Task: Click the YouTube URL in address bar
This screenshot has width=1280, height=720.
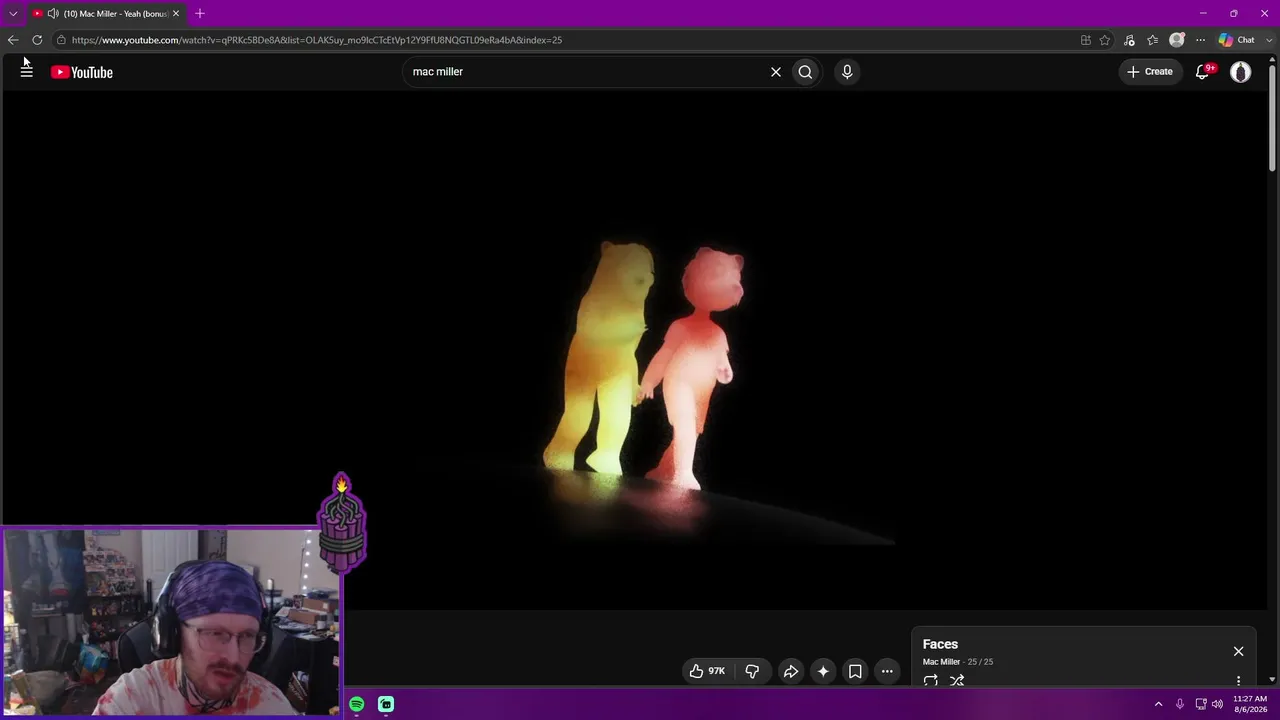Action: 317,40
